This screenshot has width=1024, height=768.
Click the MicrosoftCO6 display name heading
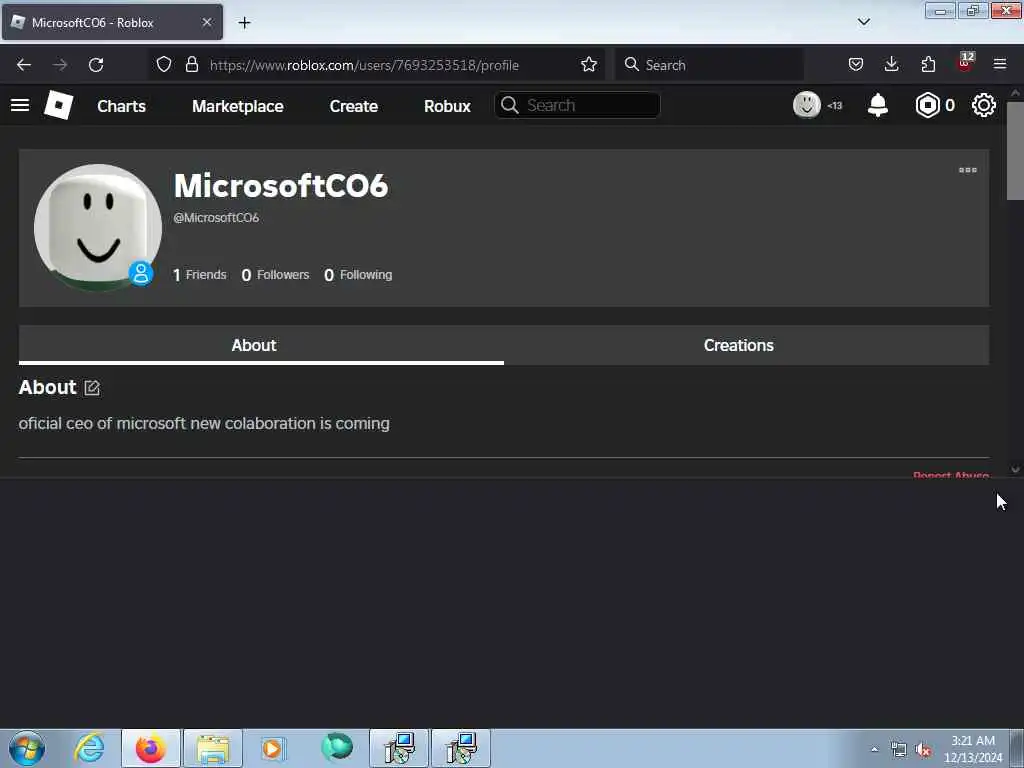click(x=281, y=185)
